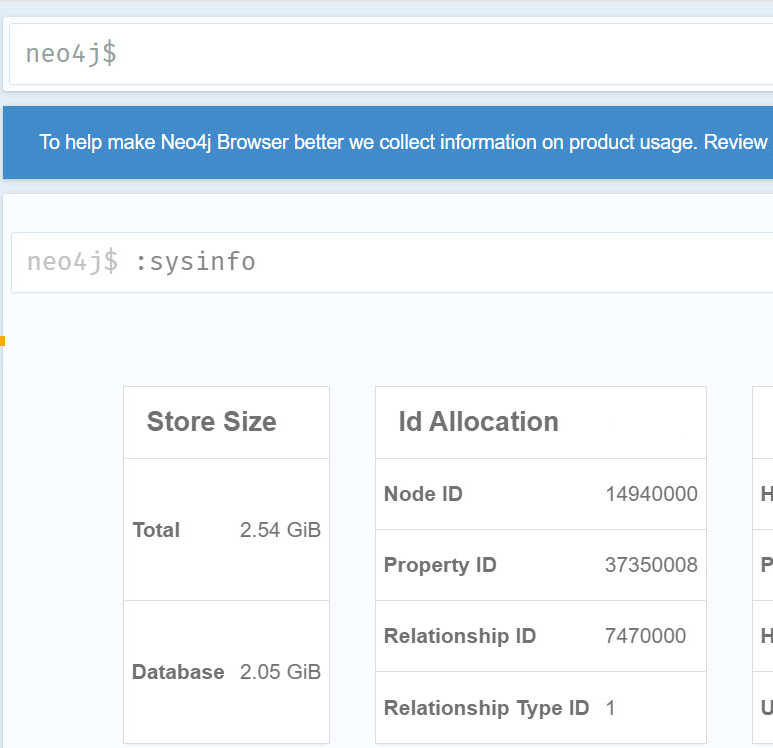
Task: Click the Total label in Store Size
Action: [156, 530]
